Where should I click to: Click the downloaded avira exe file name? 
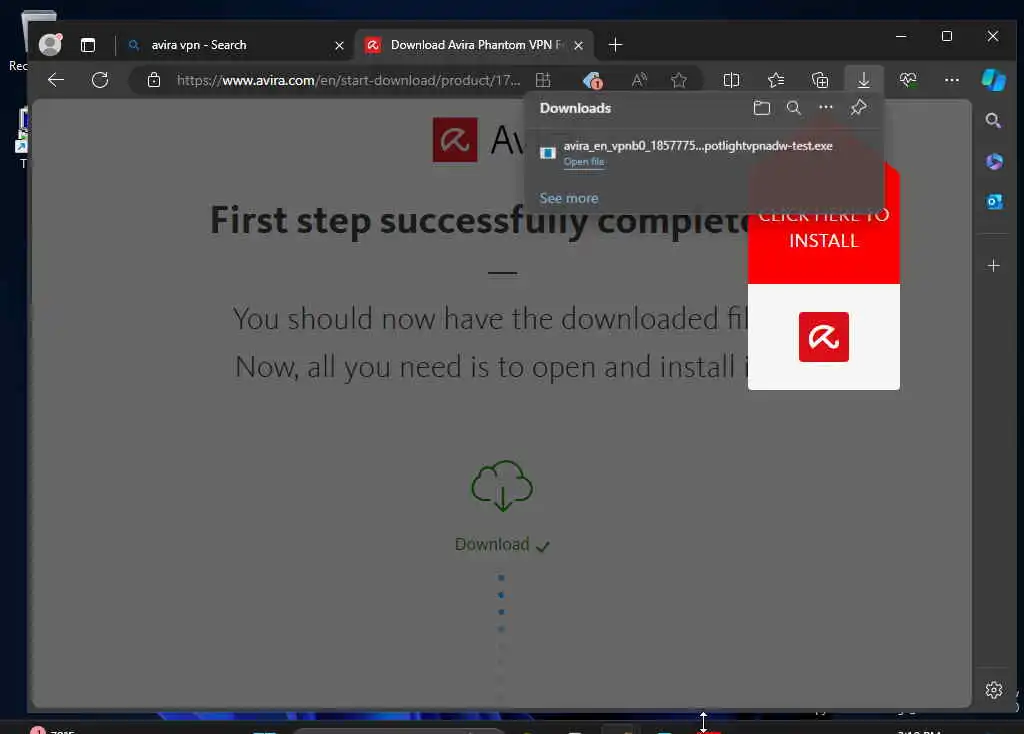coord(698,146)
